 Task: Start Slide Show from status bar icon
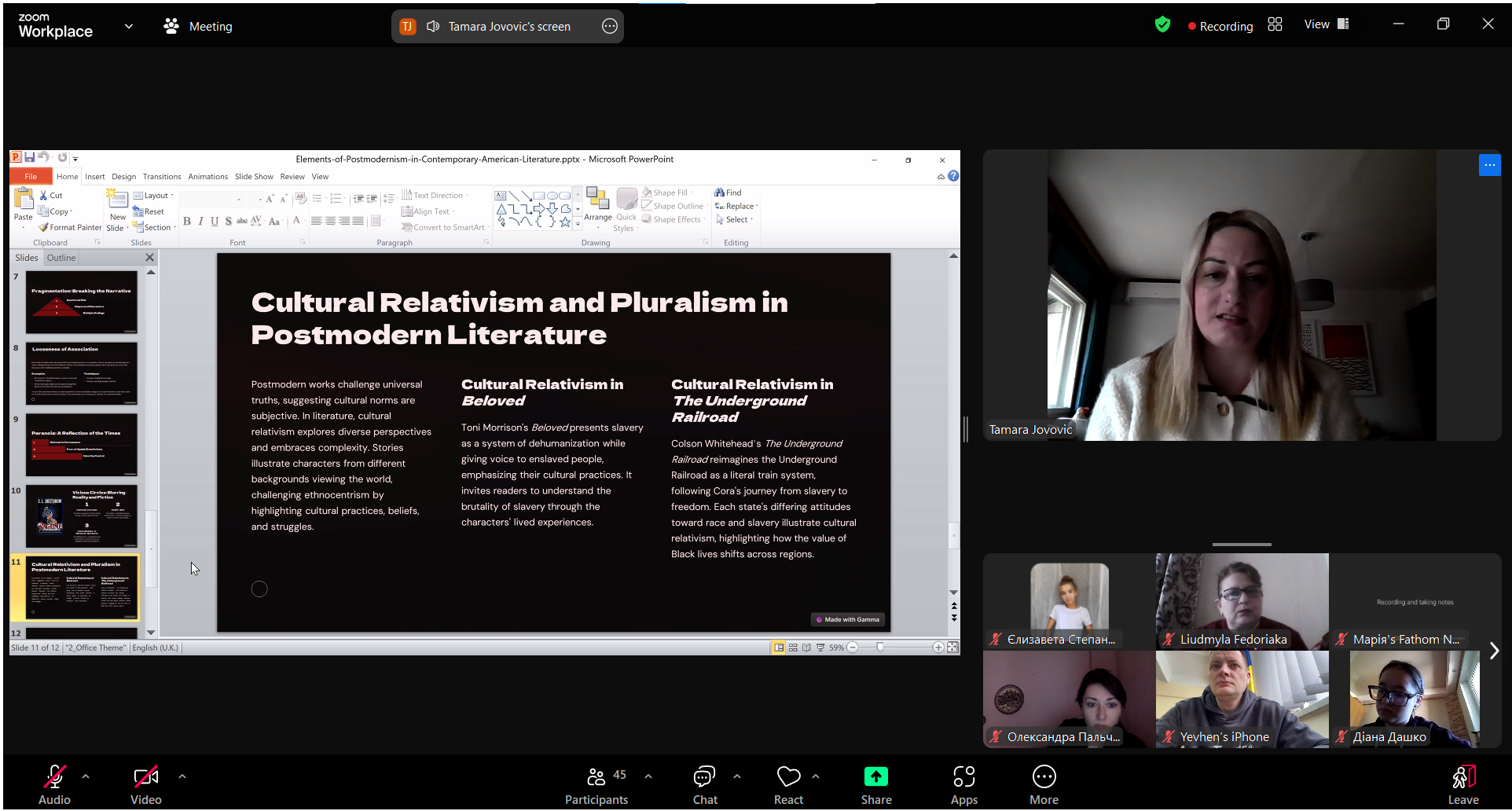820,648
